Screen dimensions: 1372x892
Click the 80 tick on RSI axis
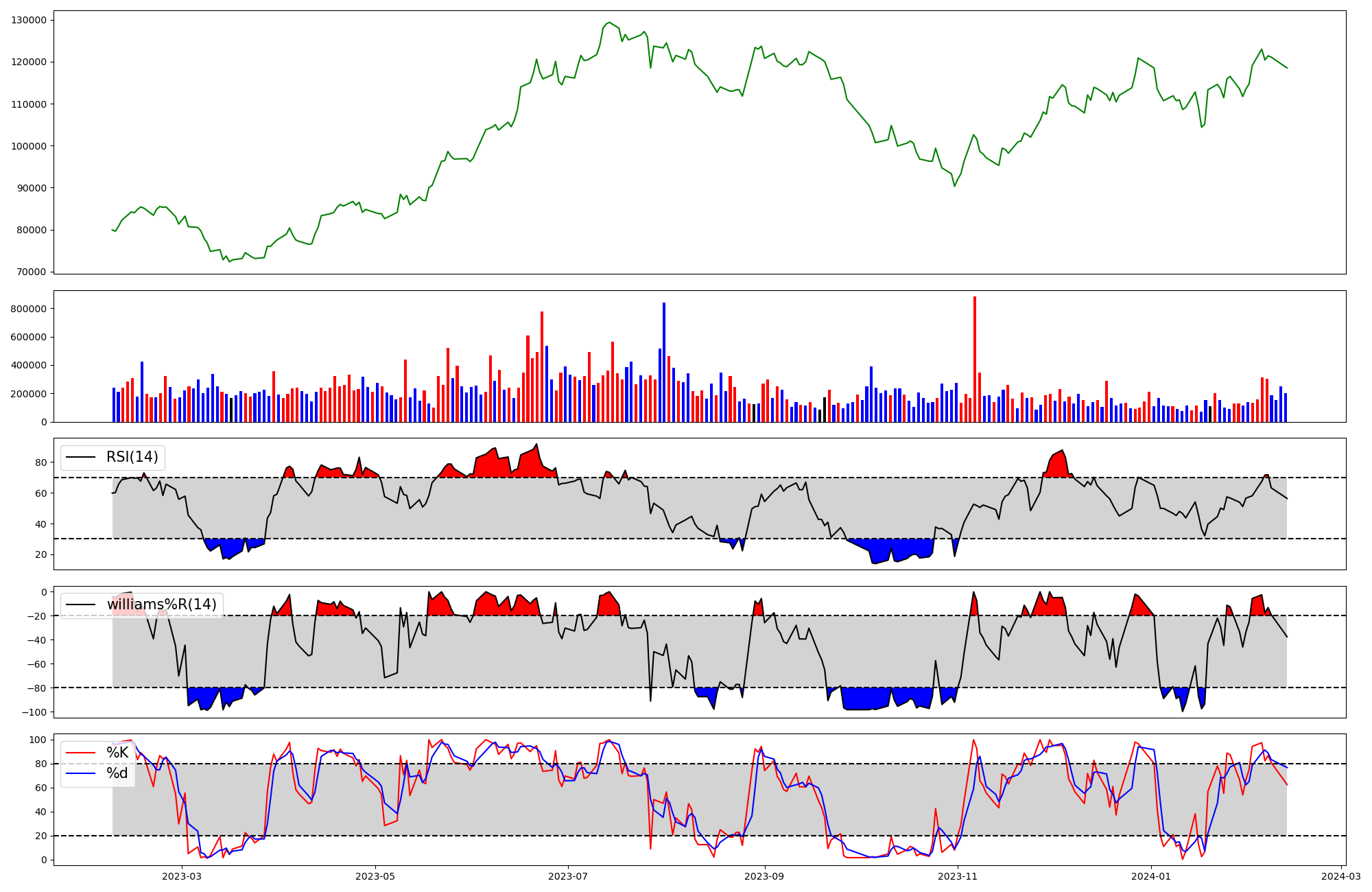click(40, 462)
